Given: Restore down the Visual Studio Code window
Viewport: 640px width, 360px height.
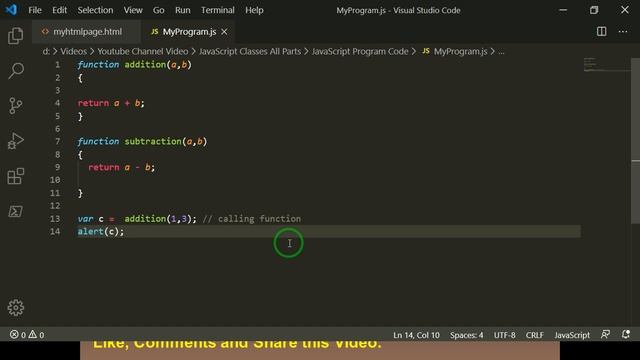Looking at the screenshot, I should pos(594,10).
